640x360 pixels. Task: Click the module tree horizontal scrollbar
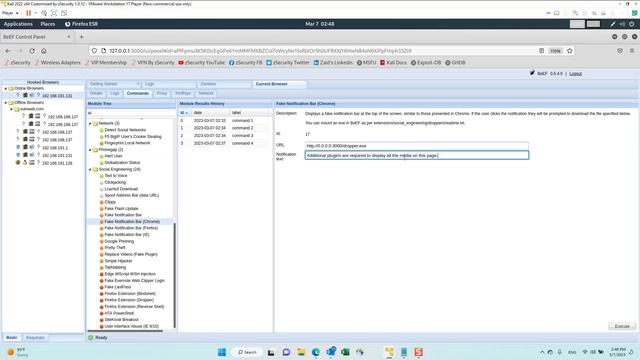click(125, 331)
